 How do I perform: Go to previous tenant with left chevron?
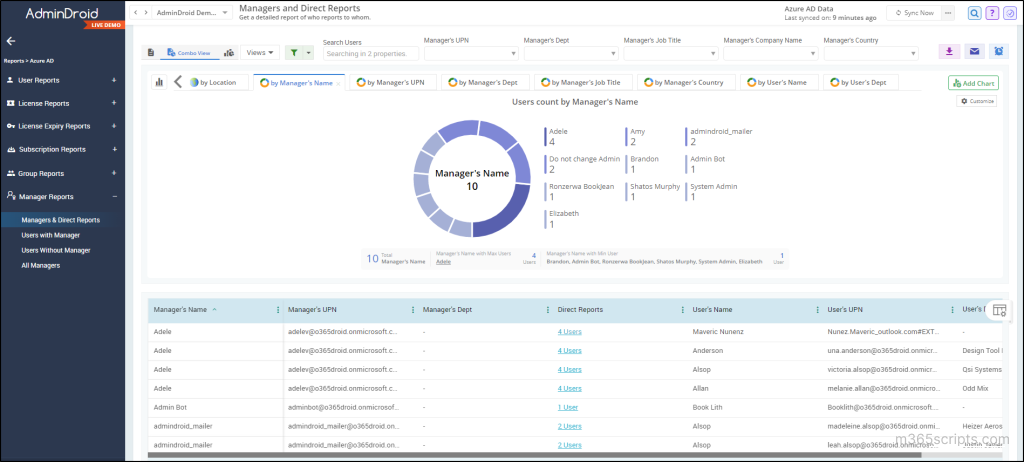(136, 13)
